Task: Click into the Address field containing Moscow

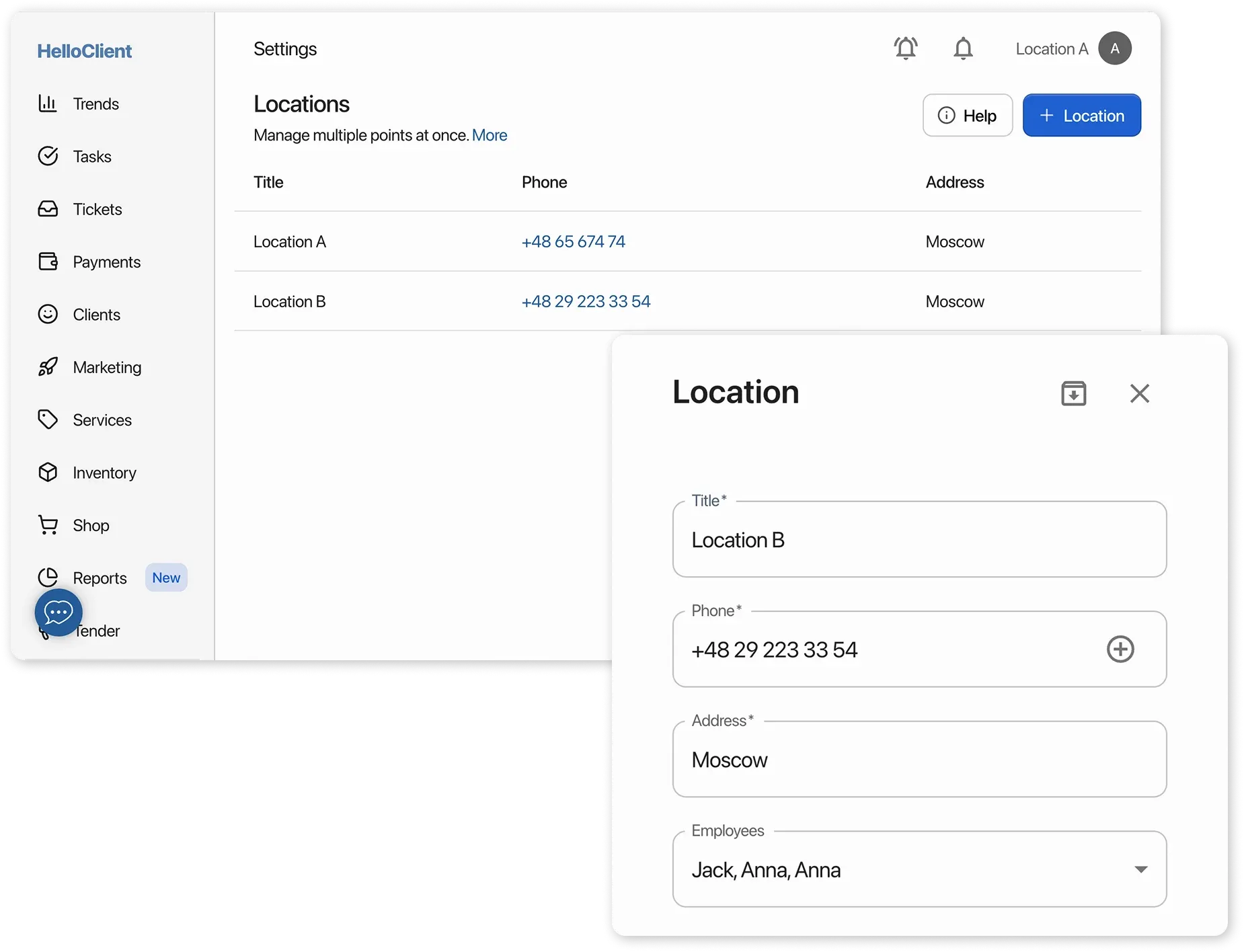Action: 919,760
